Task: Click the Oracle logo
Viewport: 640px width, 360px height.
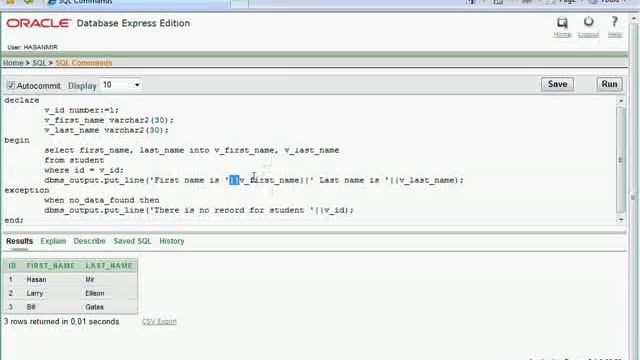Action: click(38, 23)
